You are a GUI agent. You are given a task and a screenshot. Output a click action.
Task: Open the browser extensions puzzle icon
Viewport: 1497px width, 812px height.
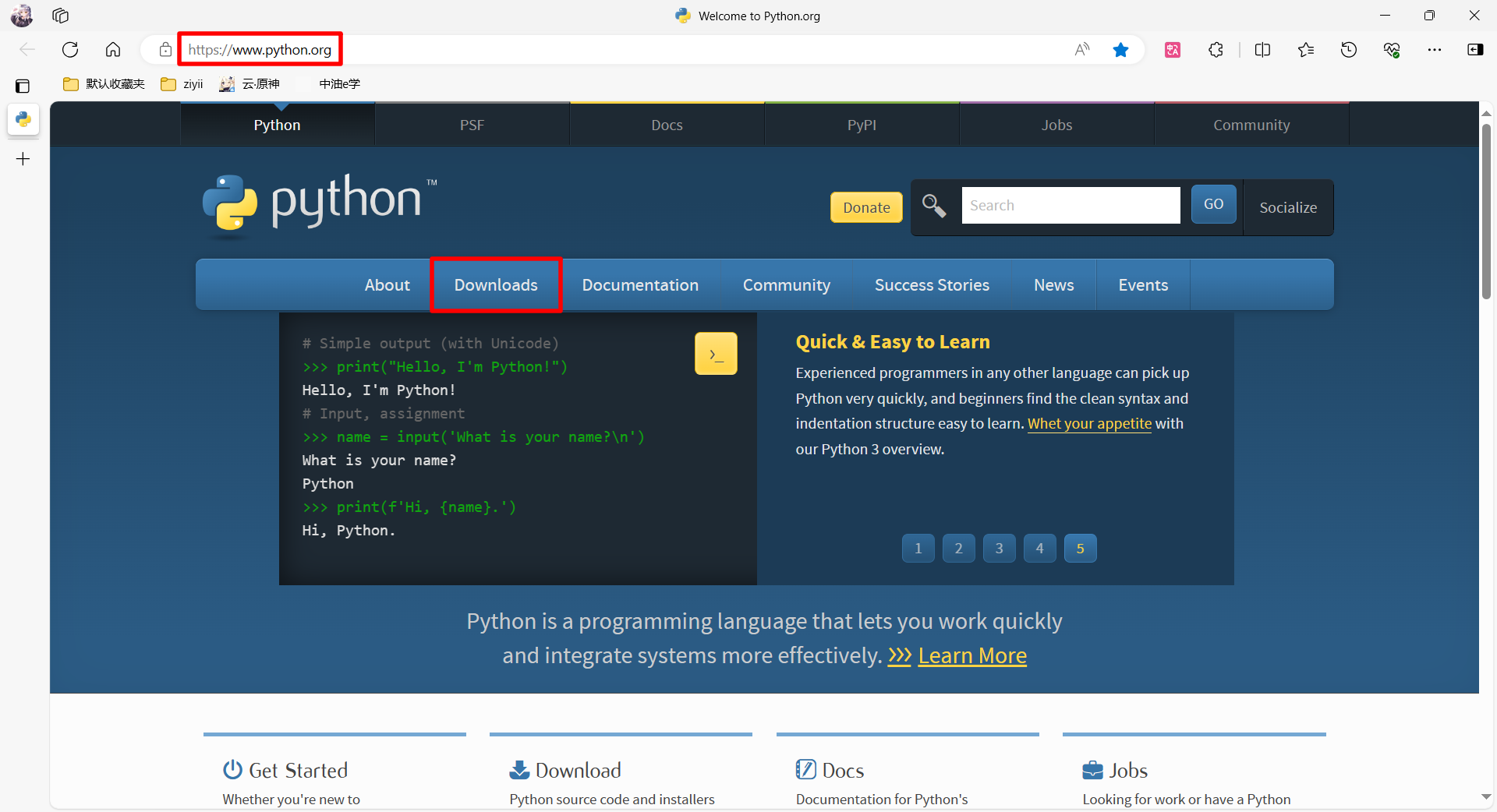1216,50
